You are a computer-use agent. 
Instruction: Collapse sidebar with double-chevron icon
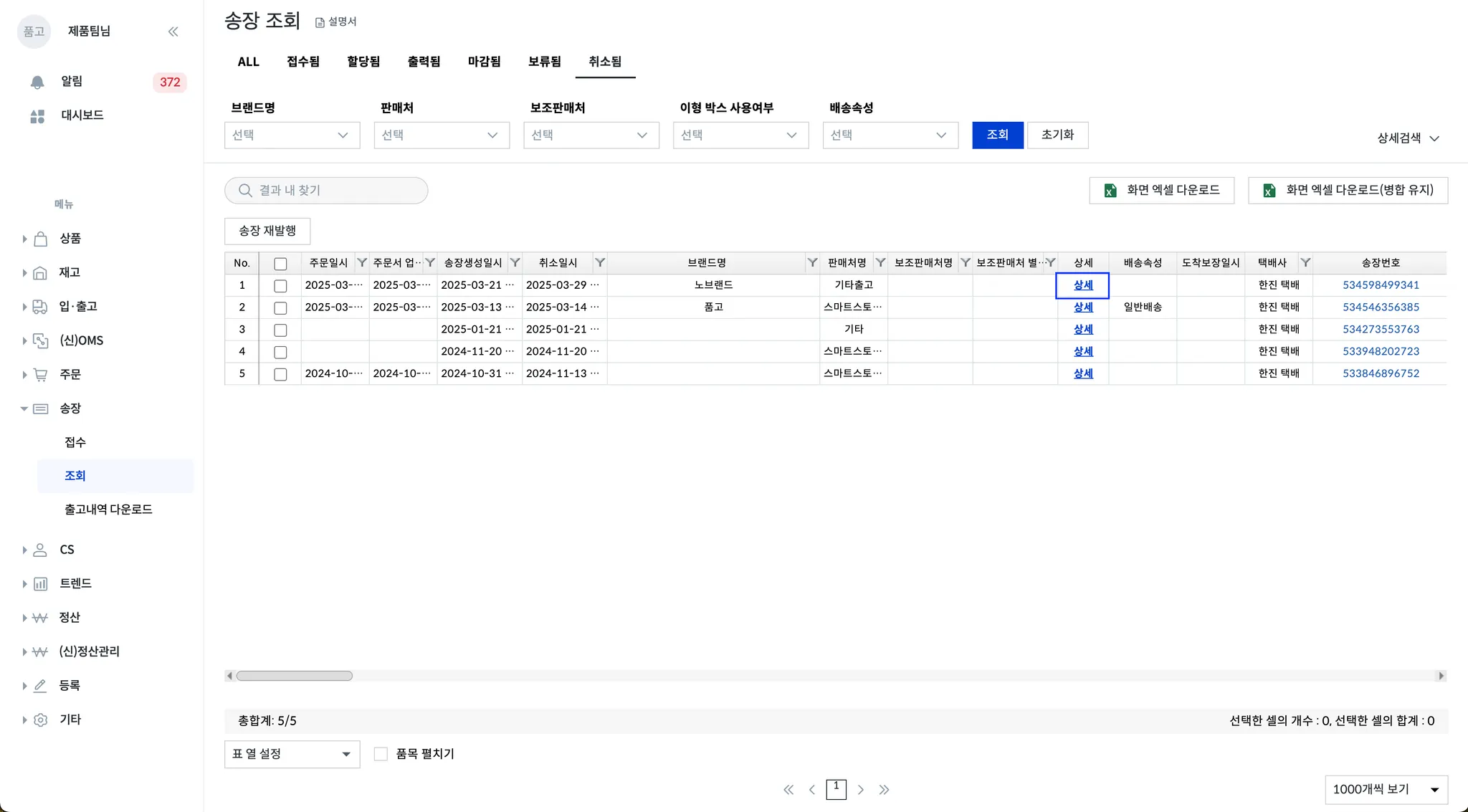[x=173, y=32]
